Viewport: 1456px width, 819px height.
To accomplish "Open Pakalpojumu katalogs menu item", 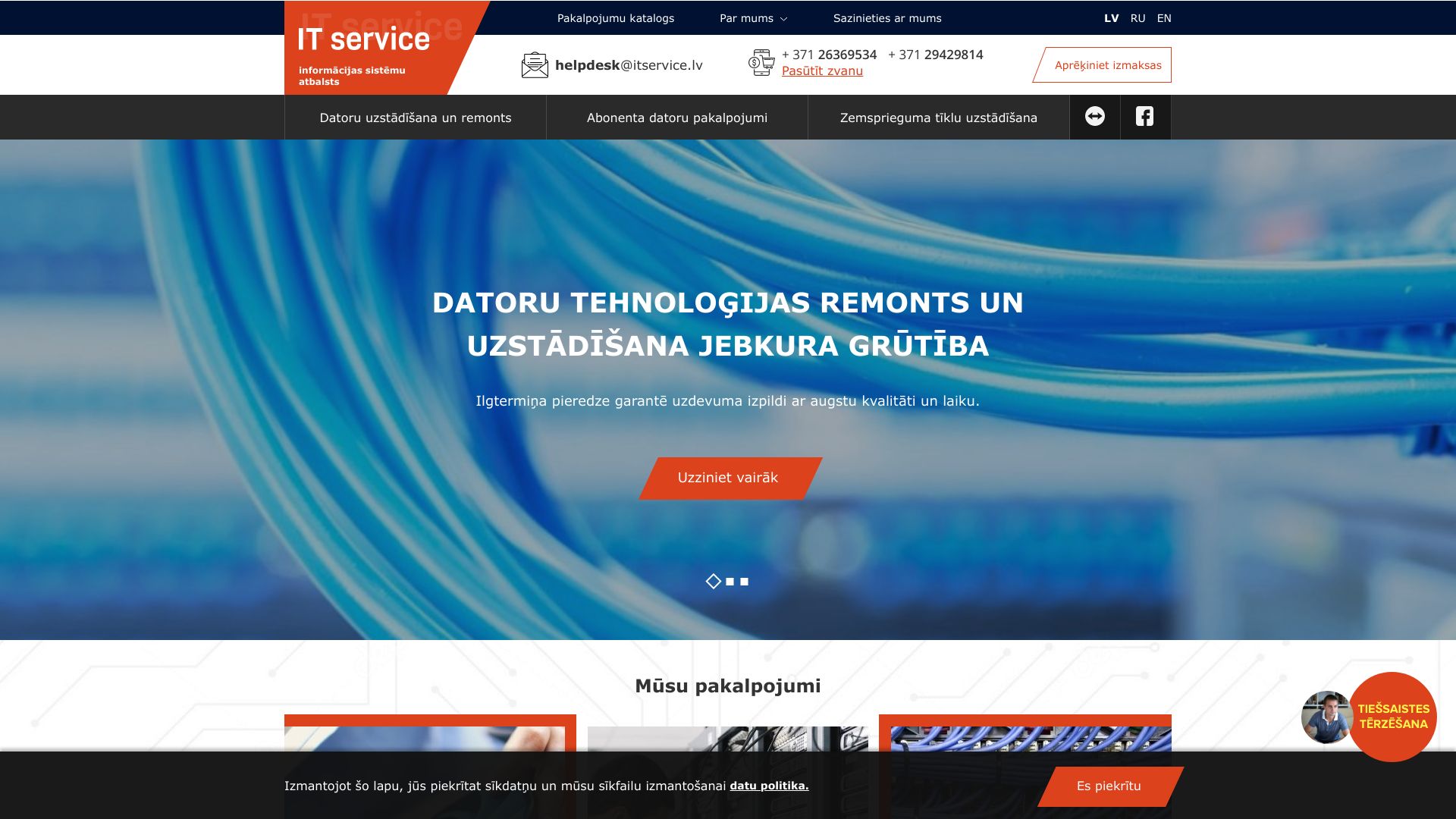I will click(x=615, y=18).
